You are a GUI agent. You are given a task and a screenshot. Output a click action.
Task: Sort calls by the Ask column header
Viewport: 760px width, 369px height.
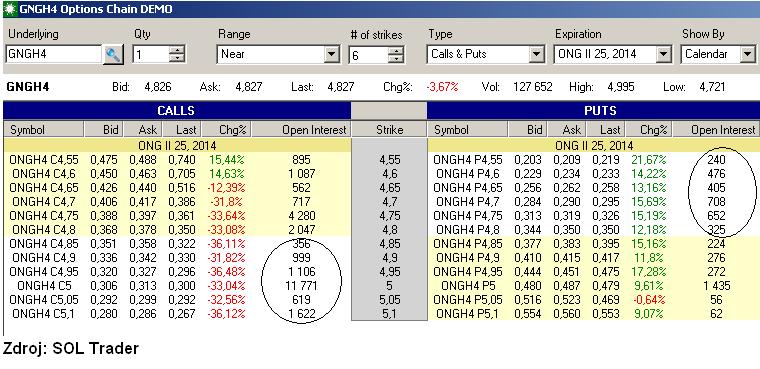pyautogui.click(x=143, y=129)
